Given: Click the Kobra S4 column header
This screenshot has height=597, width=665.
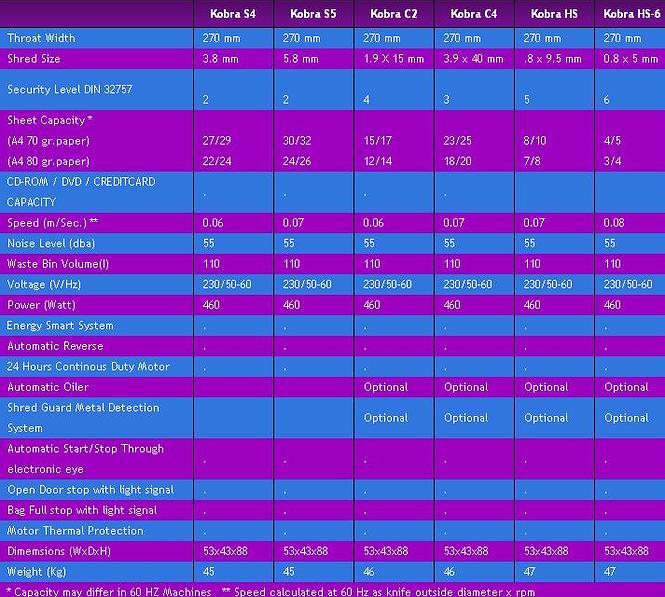Looking at the screenshot, I should click(x=233, y=14).
